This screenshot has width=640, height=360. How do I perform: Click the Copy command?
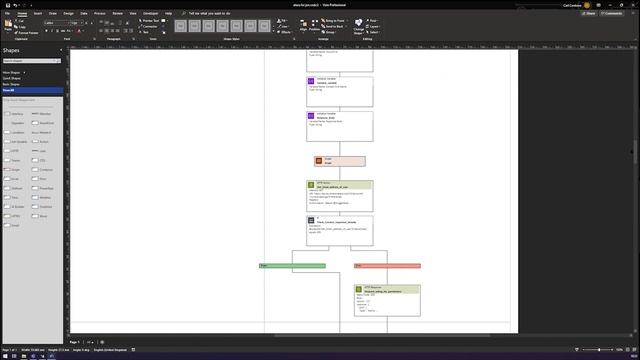[x=20, y=27]
